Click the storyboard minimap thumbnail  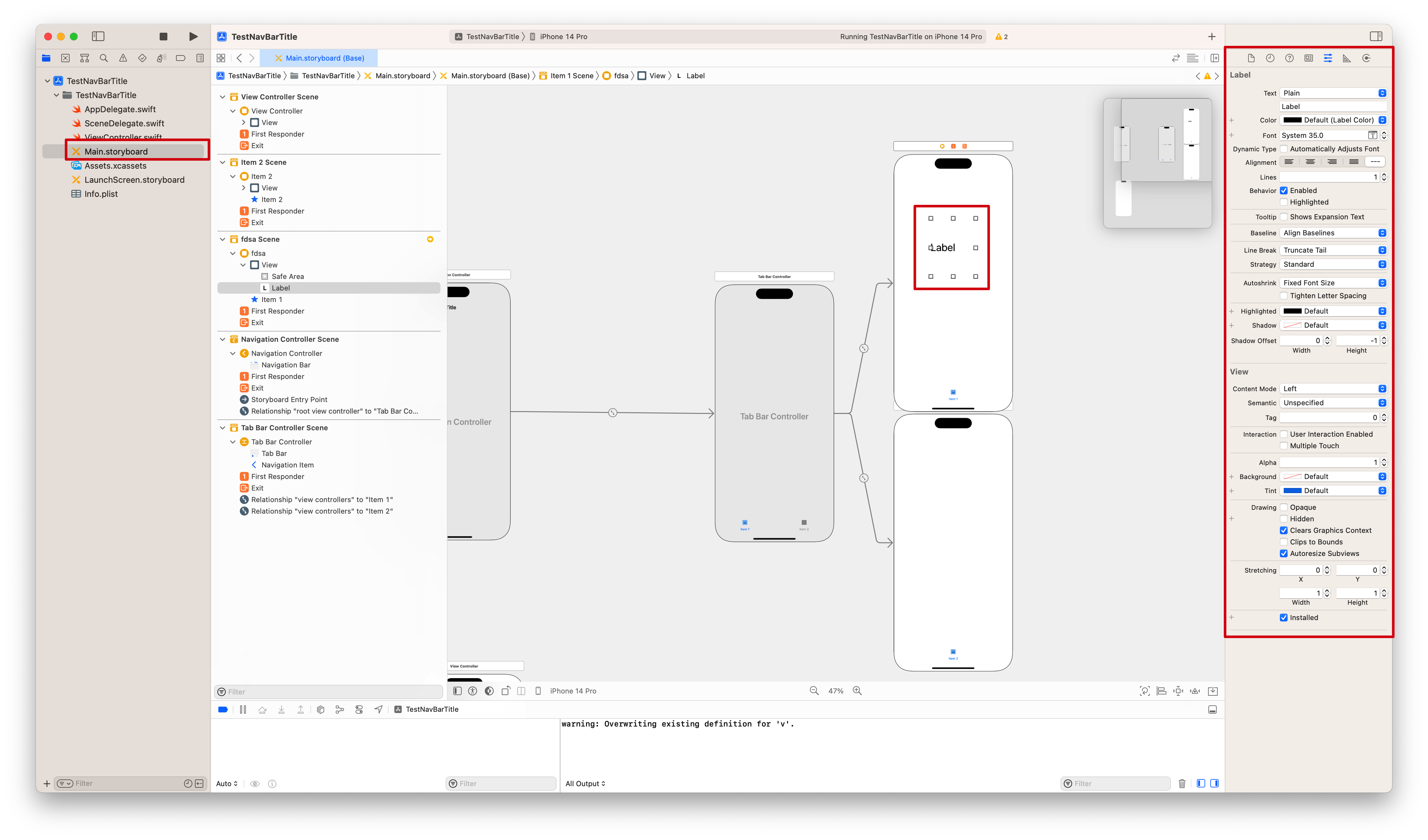point(1157,163)
